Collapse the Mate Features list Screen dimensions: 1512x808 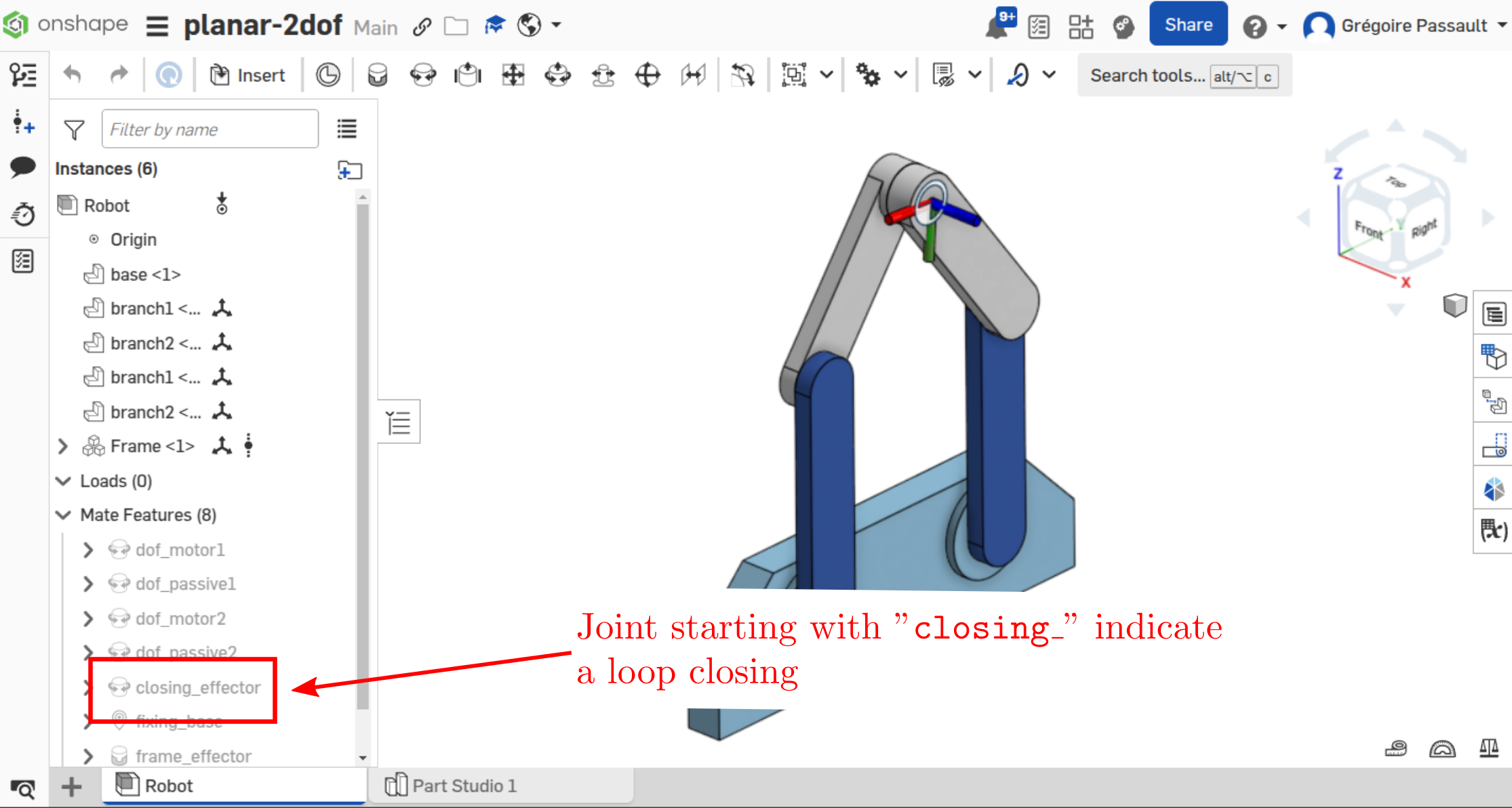(x=63, y=515)
